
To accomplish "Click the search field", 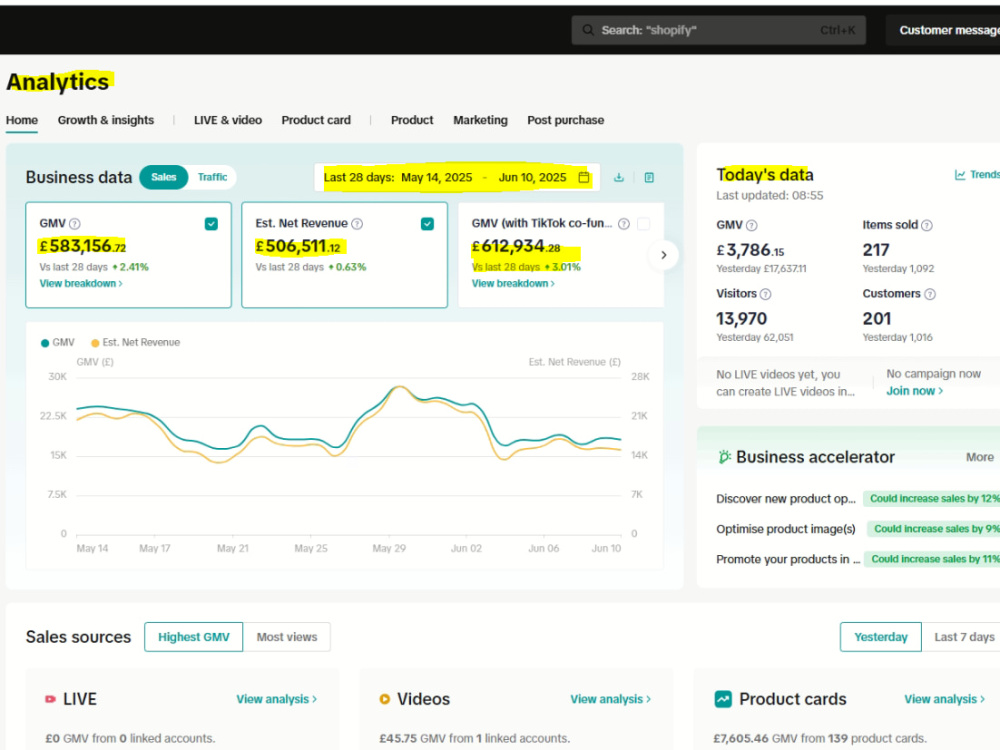I will (719, 30).
